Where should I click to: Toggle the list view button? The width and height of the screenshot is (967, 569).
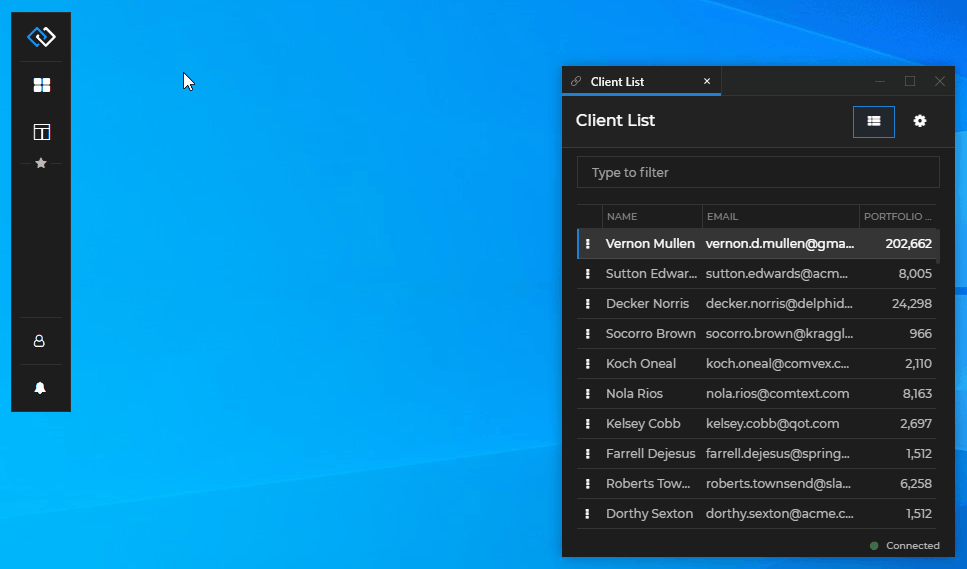pos(873,121)
